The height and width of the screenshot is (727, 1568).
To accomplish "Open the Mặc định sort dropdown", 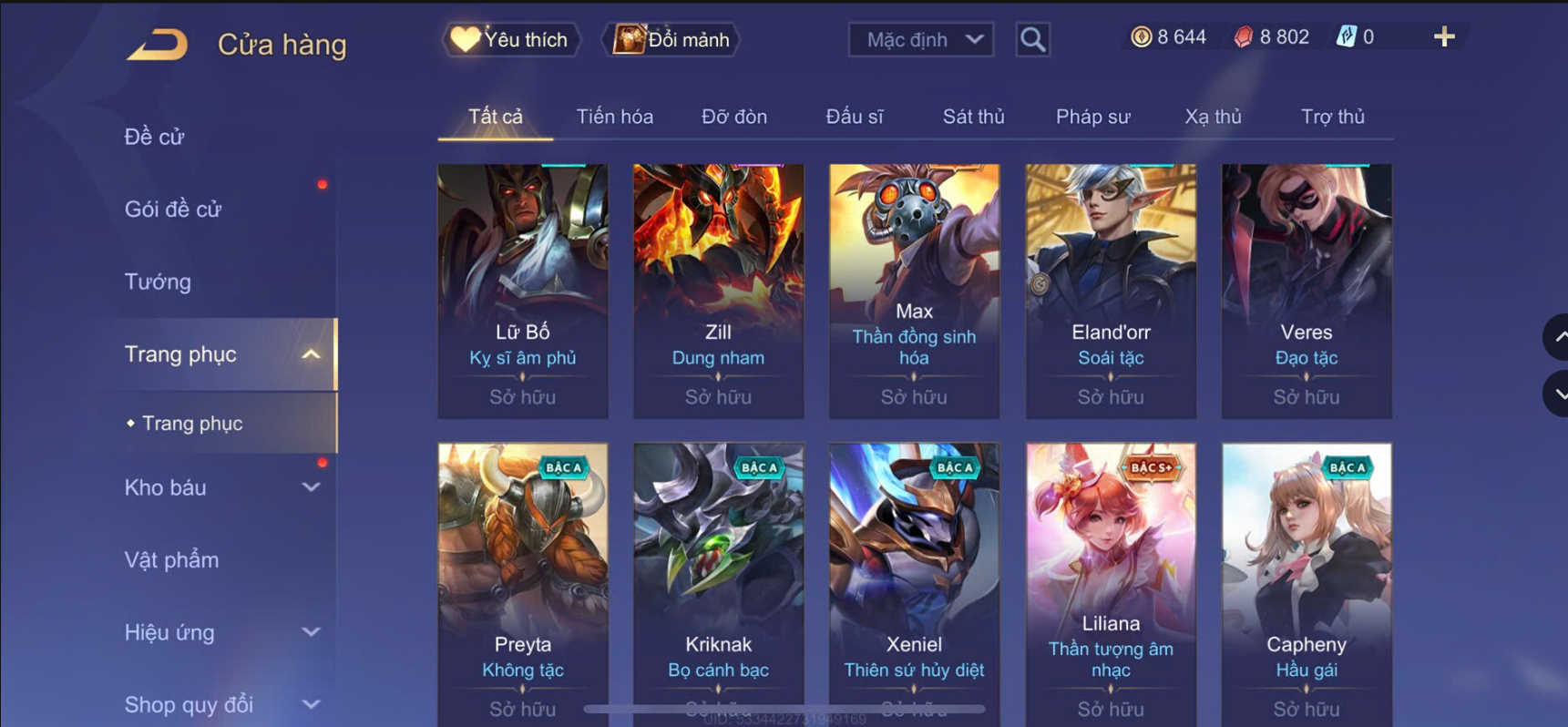I will (x=921, y=39).
